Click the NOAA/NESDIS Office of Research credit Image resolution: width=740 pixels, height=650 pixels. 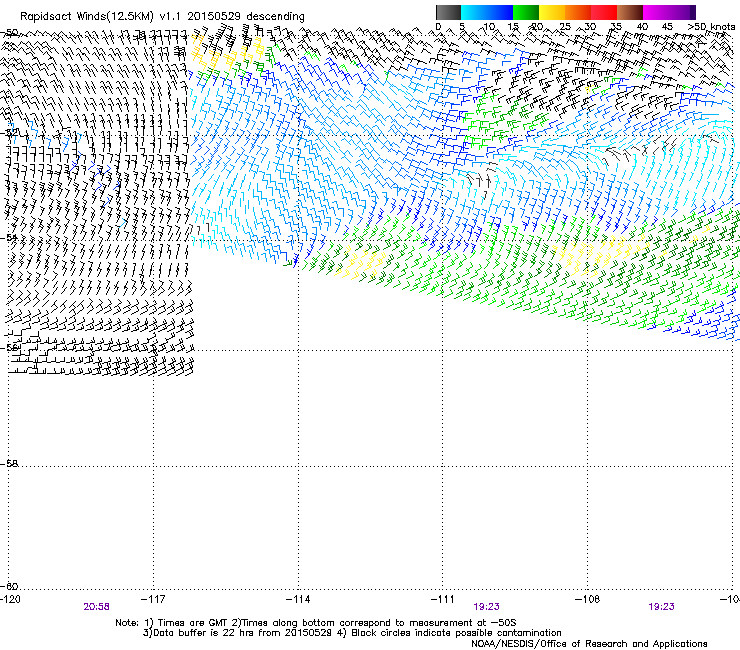[x=589, y=644]
